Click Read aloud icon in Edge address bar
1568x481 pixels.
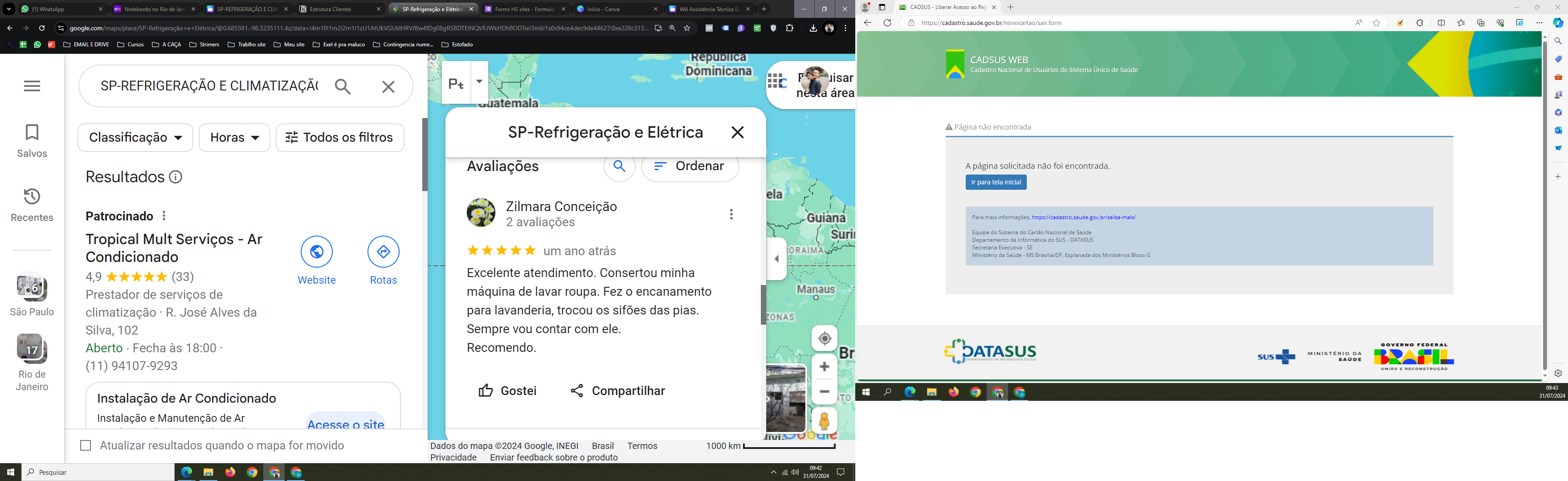[1359, 23]
